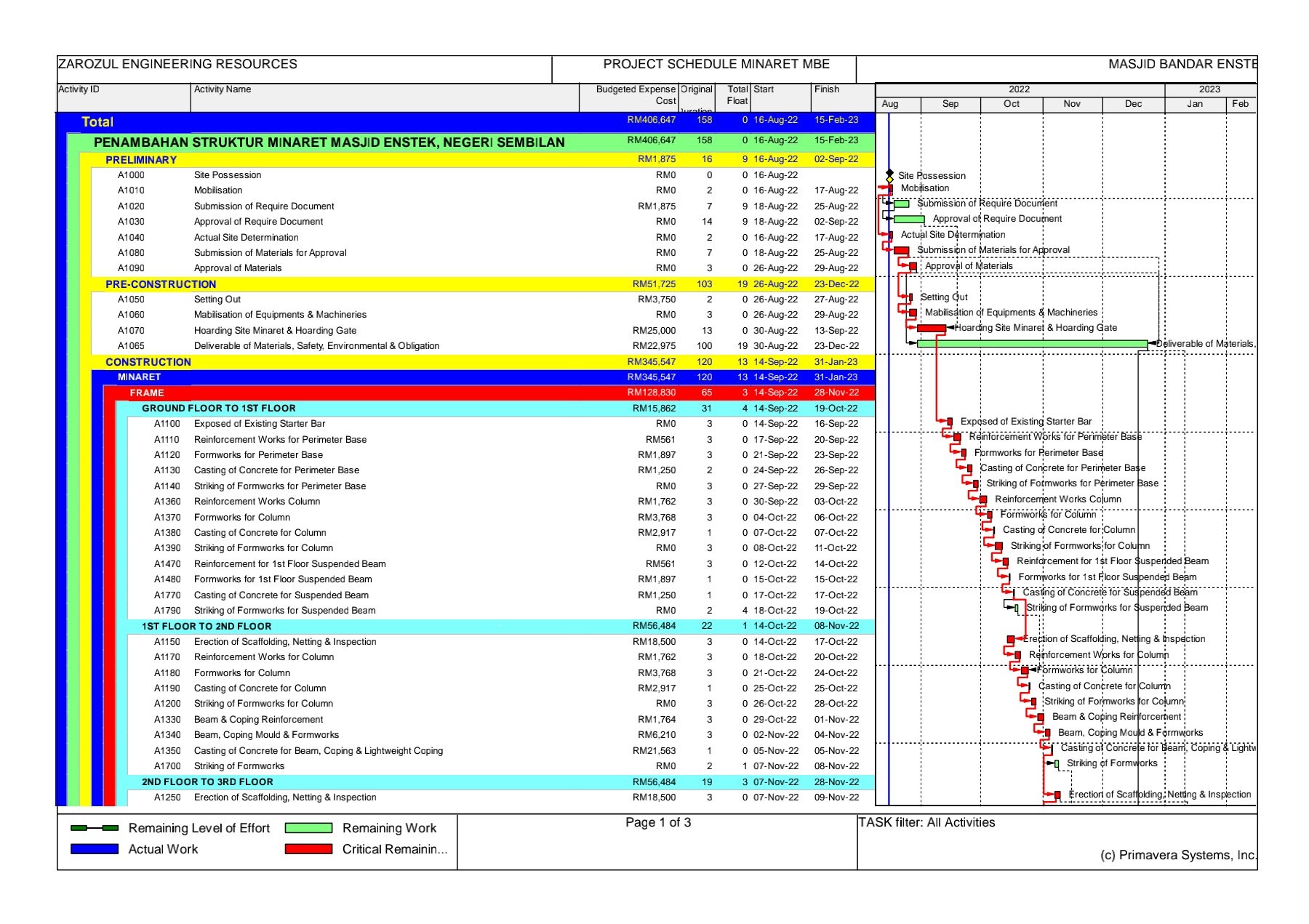
Task: Click the blue Actual Work legend swatch
Action: click(95, 849)
